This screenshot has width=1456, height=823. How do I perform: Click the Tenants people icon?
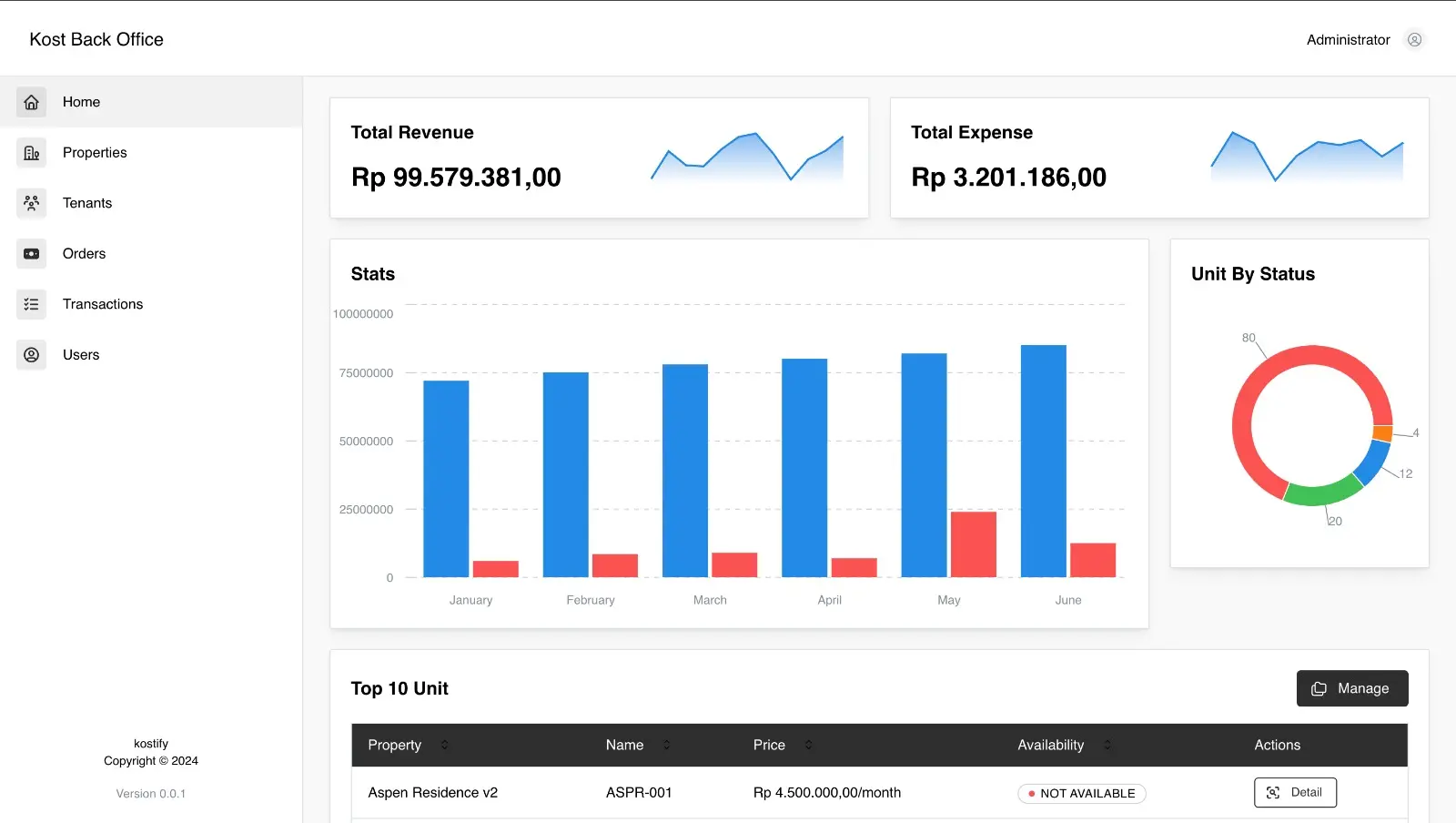coord(31,203)
